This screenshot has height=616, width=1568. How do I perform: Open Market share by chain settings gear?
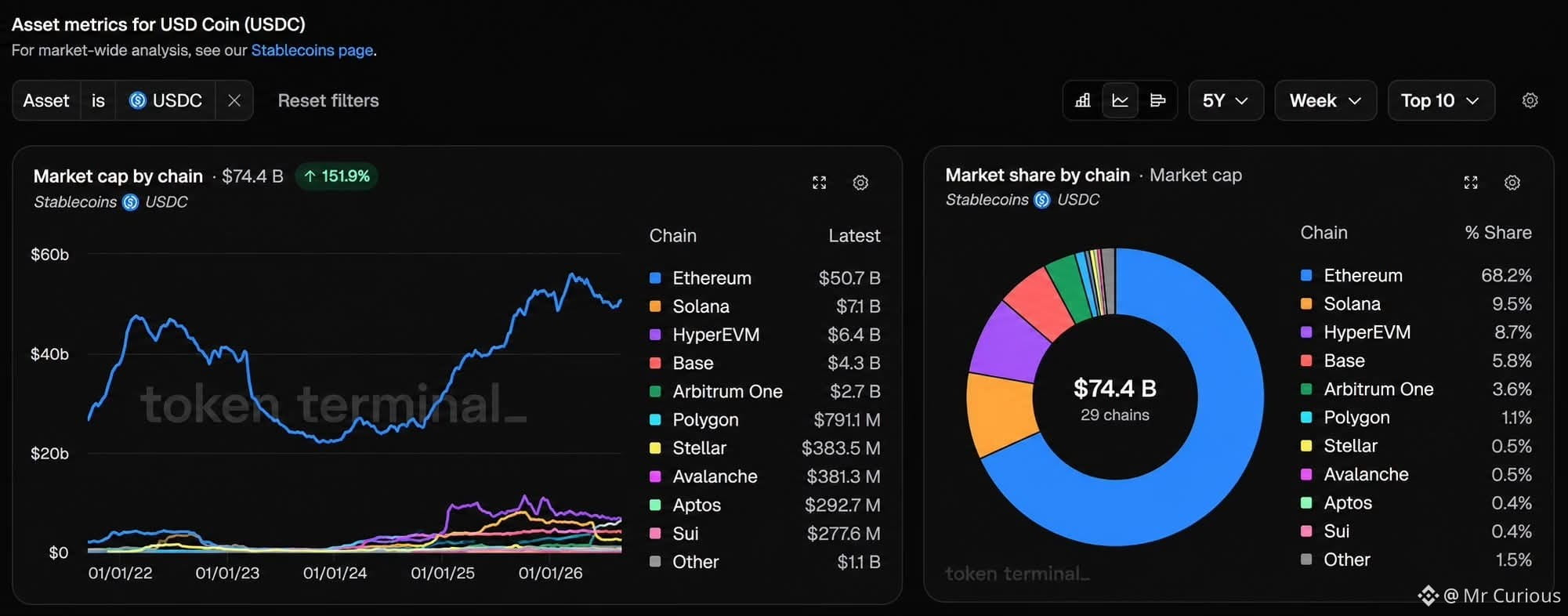click(x=1512, y=183)
